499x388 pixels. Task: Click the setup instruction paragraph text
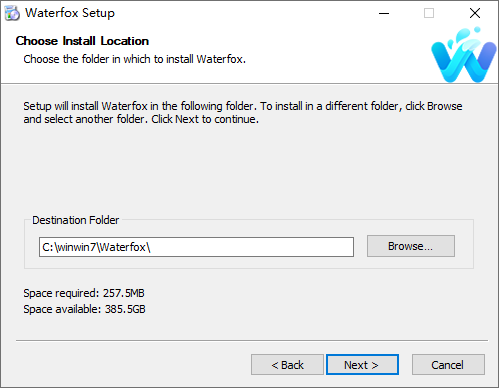click(243, 113)
